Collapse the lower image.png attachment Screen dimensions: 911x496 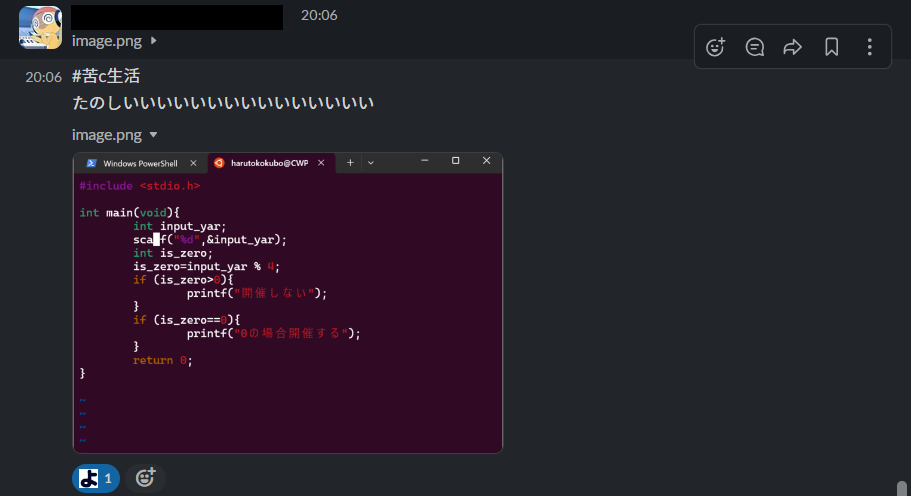153,135
